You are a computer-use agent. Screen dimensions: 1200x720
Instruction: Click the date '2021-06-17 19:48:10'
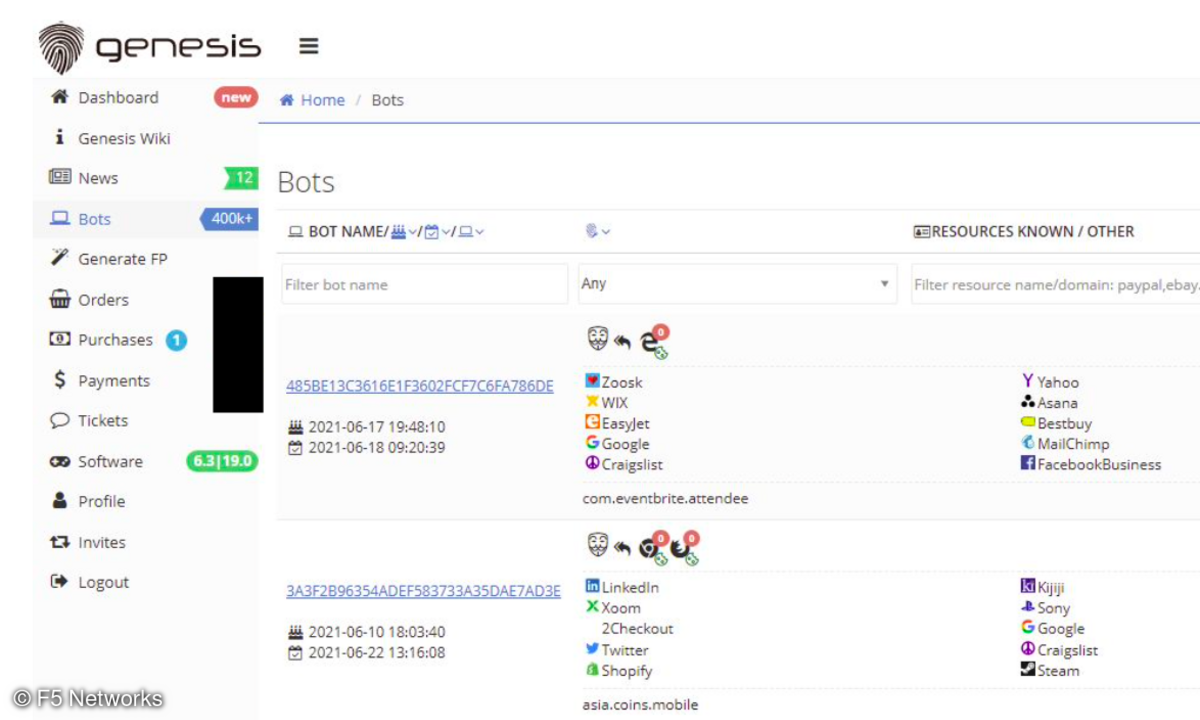pos(376,427)
